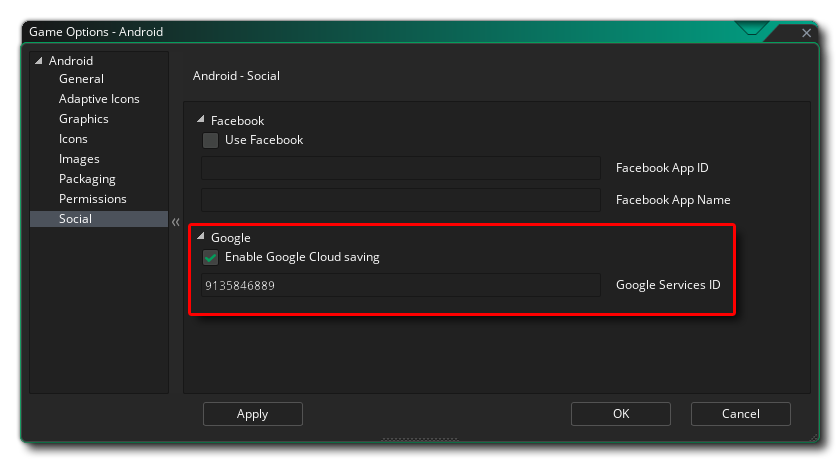Click the Google Services ID field
Image resolution: width=840 pixels, height=463 pixels.
[x=401, y=285]
